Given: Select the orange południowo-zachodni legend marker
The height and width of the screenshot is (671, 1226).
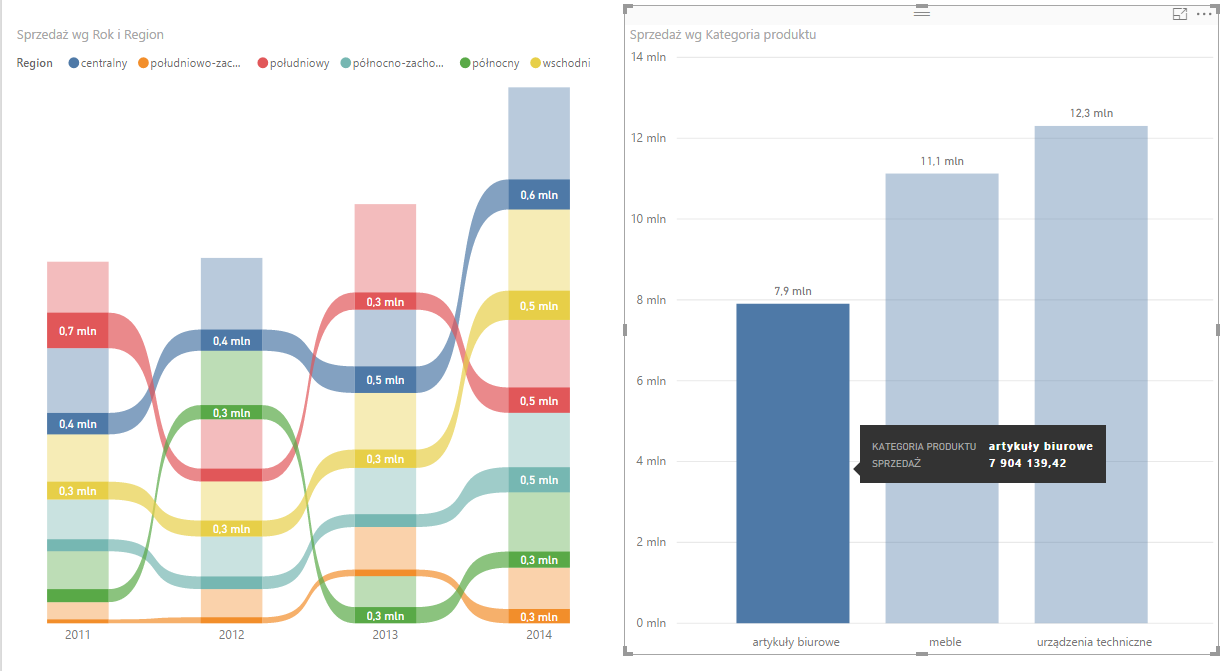Looking at the screenshot, I should pyautogui.click(x=143, y=64).
